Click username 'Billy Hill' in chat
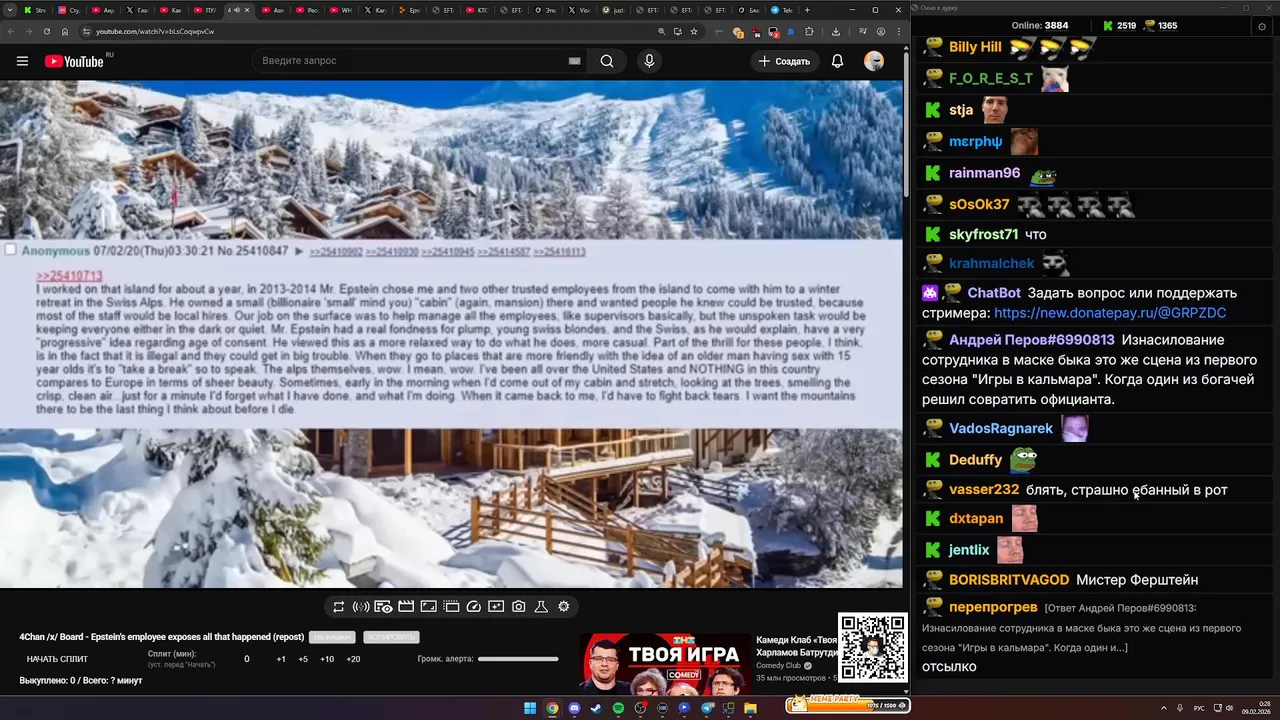This screenshot has width=1280, height=720. pos(975,47)
